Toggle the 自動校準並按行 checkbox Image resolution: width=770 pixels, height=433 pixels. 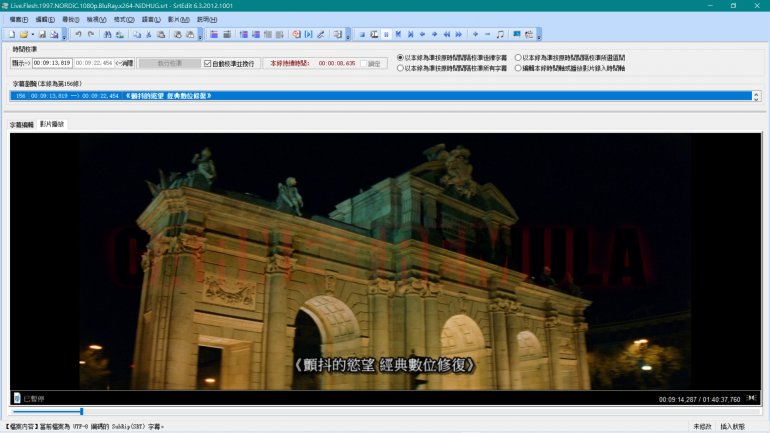point(208,63)
